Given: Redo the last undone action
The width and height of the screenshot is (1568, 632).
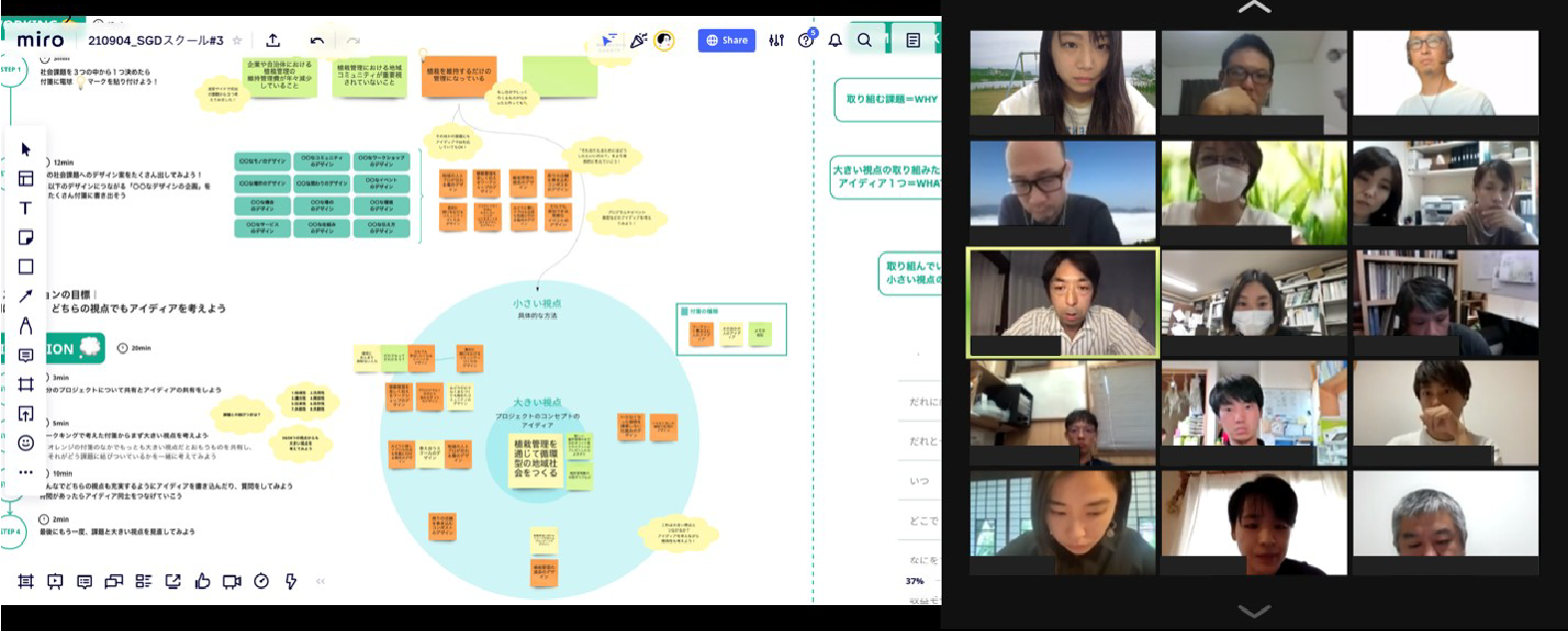Looking at the screenshot, I should click(x=352, y=40).
